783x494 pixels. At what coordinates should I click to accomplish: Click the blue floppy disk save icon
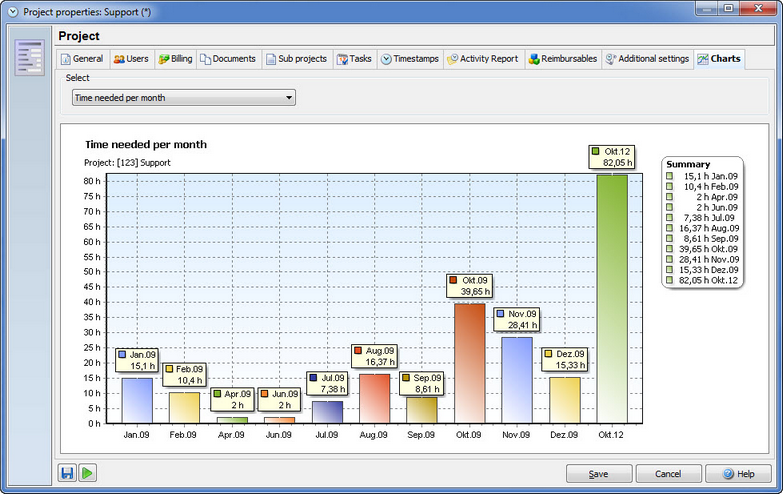pyautogui.click(x=67, y=473)
